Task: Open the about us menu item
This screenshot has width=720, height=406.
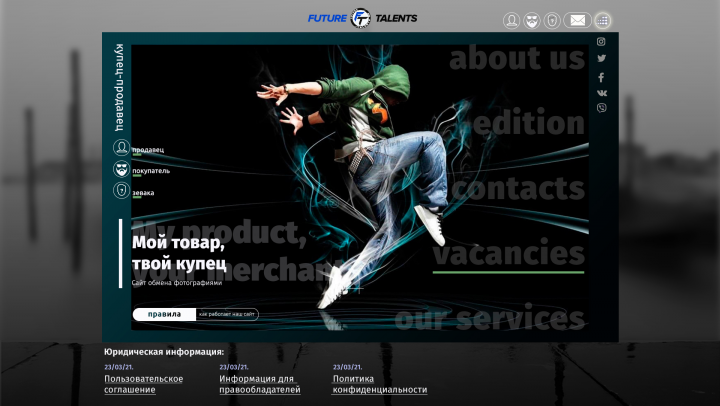Action: point(517,58)
